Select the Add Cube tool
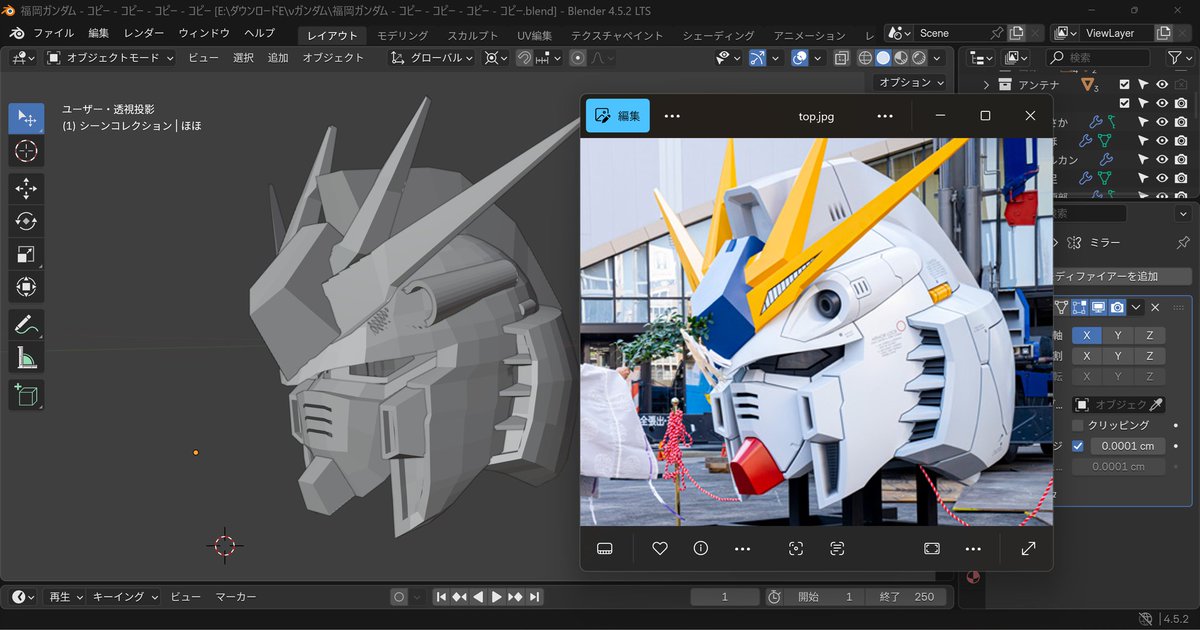Screen dimensions: 1200x630 [x=26, y=394]
